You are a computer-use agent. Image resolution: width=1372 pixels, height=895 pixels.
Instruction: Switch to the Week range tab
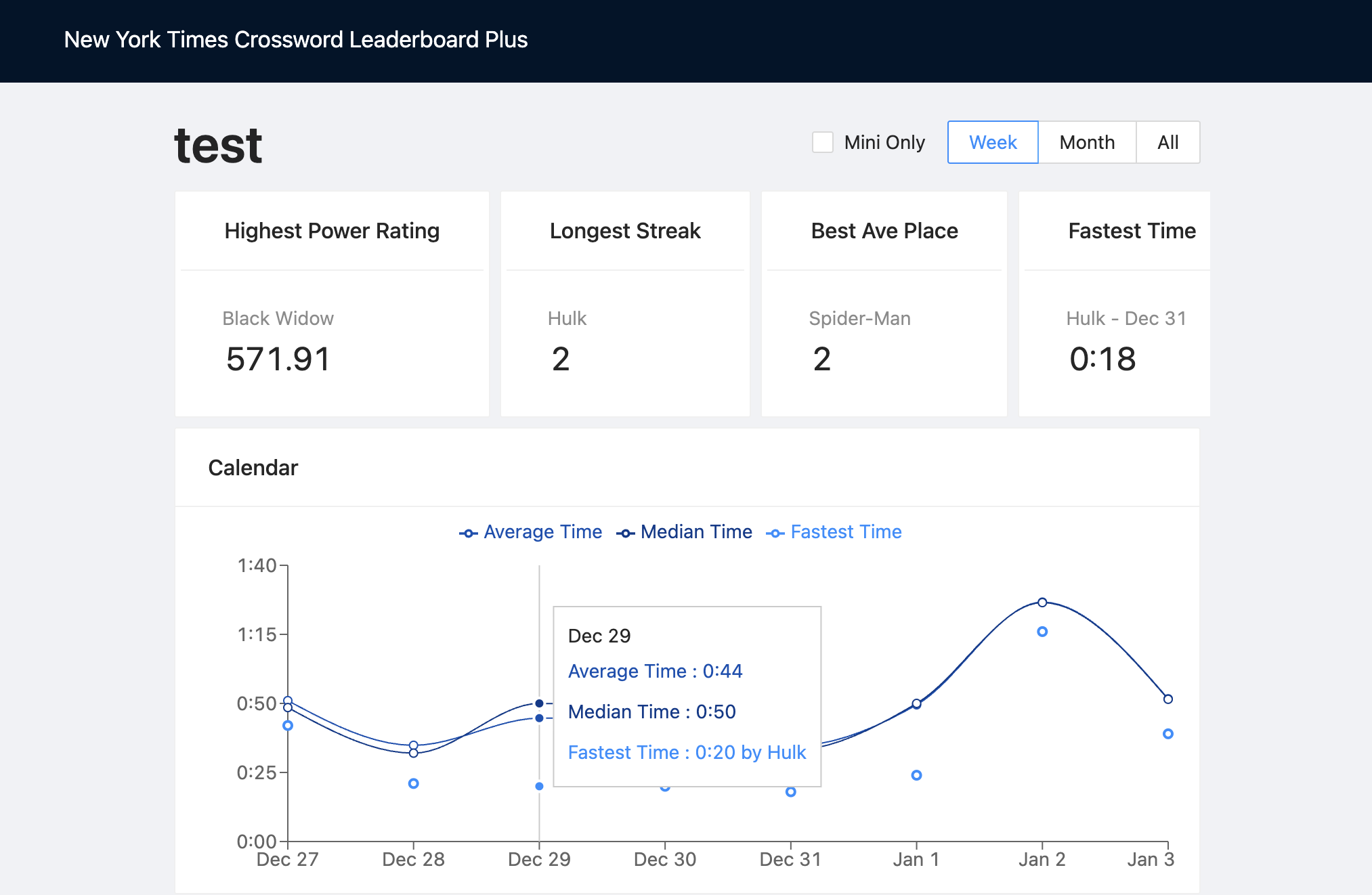(992, 142)
